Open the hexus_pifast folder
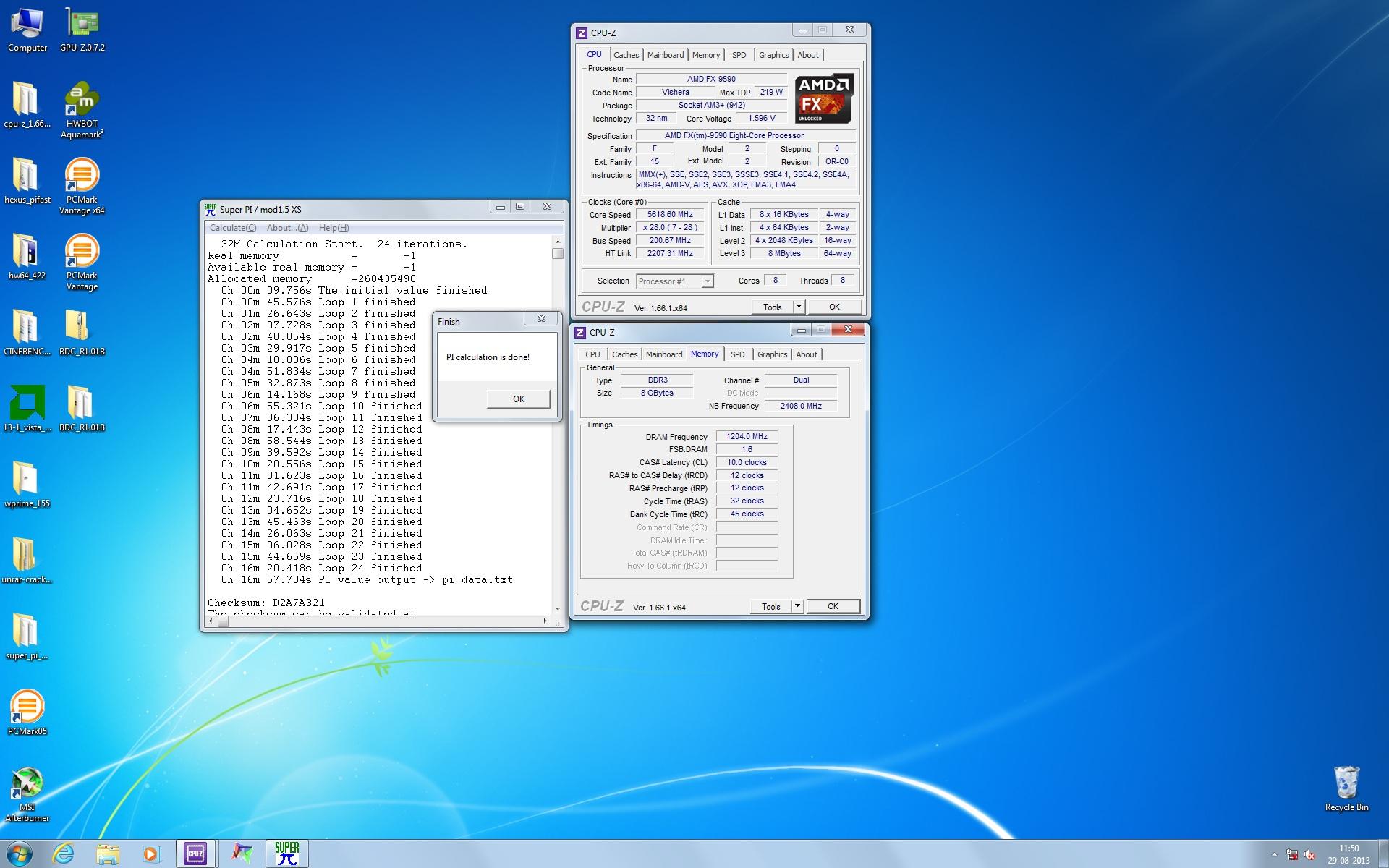The width and height of the screenshot is (1389, 868). pos(27,182)
